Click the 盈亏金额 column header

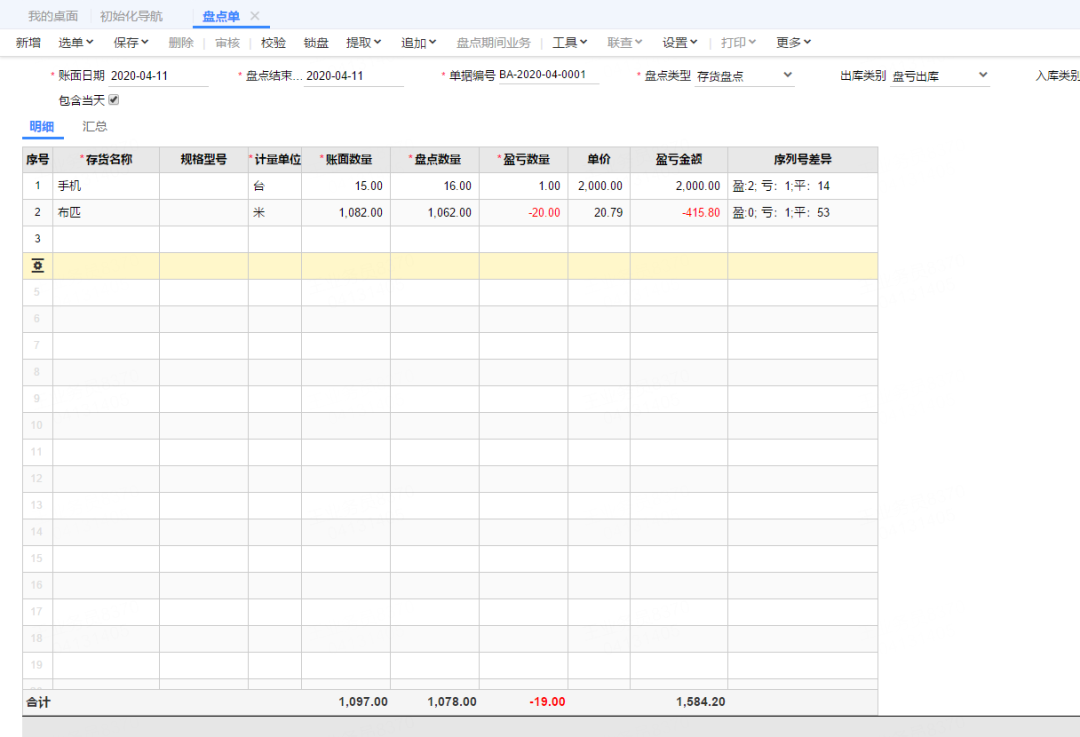(x=678, y=160)
